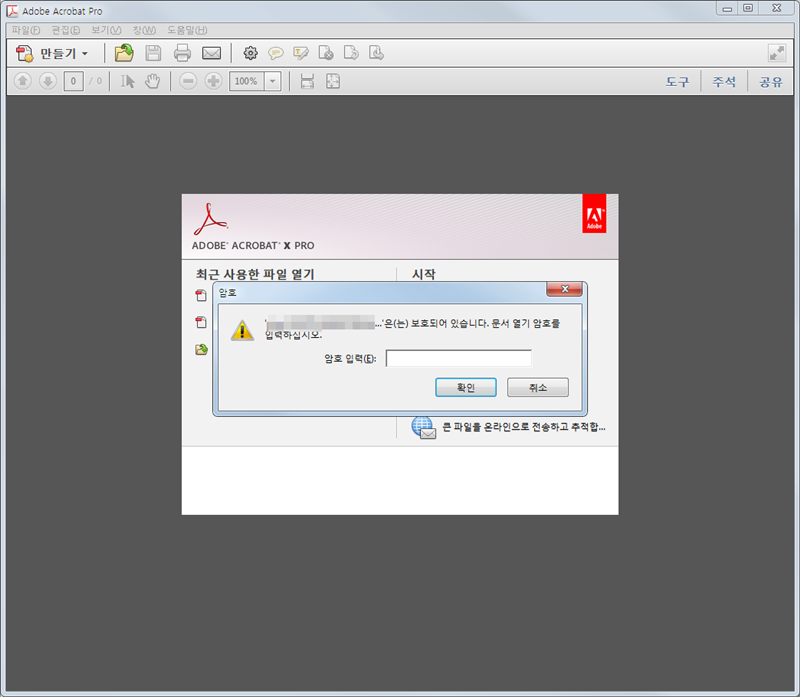Open the 공유 share pane
This screenshot has height=697, width=800.
pos(770,82)
